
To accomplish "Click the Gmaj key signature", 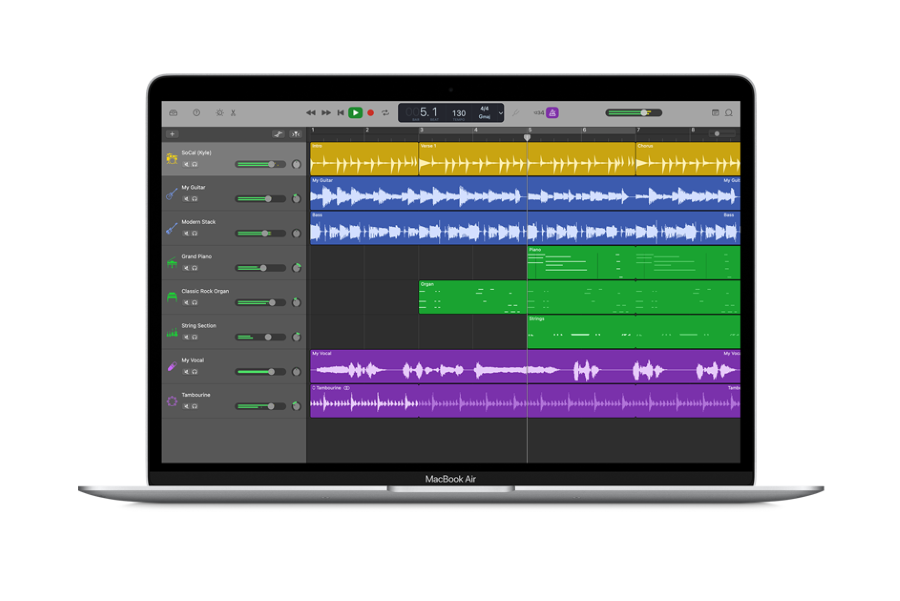I will click(484, 117).
